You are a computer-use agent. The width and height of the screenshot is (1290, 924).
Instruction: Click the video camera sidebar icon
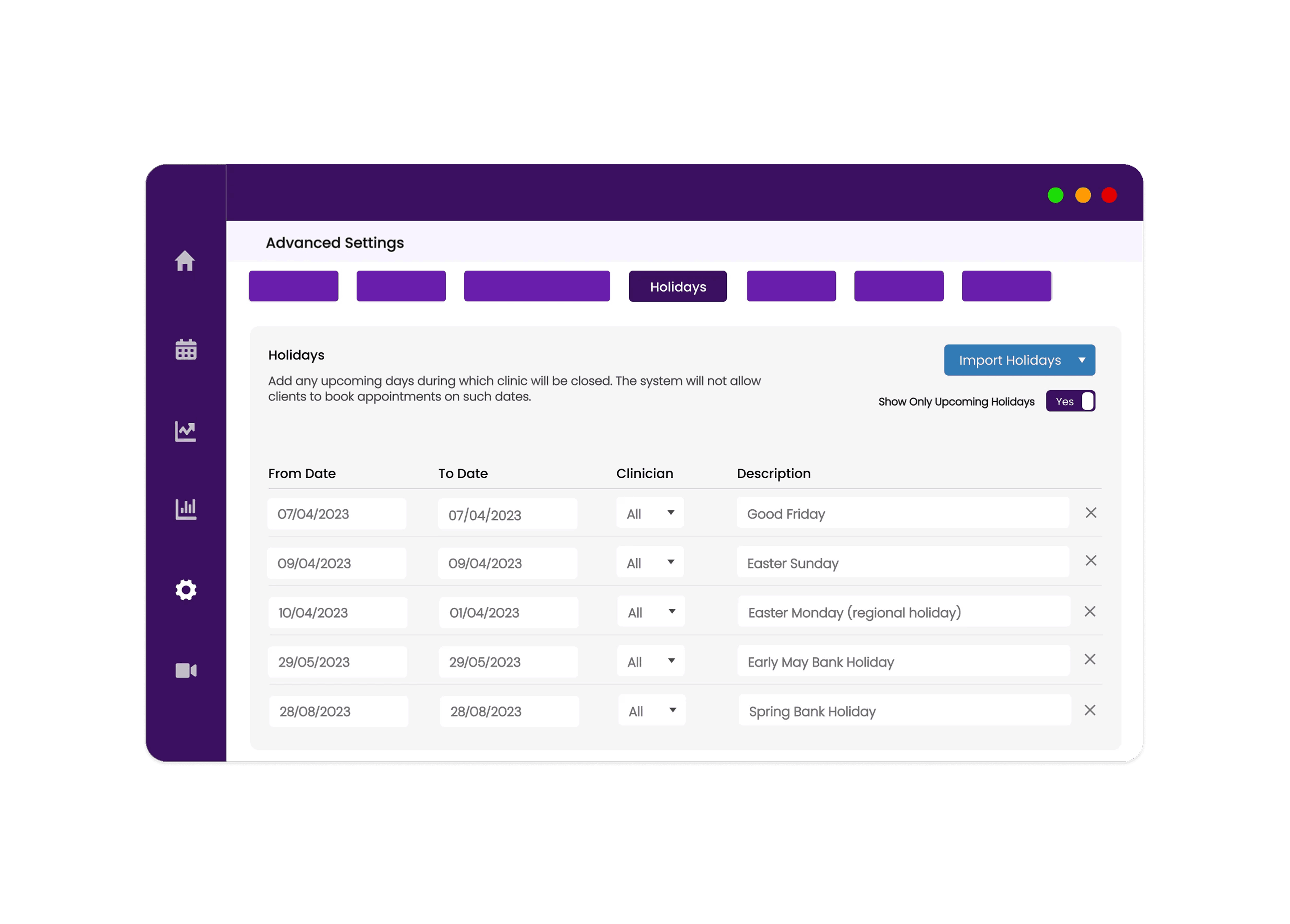tap(186, 671)
